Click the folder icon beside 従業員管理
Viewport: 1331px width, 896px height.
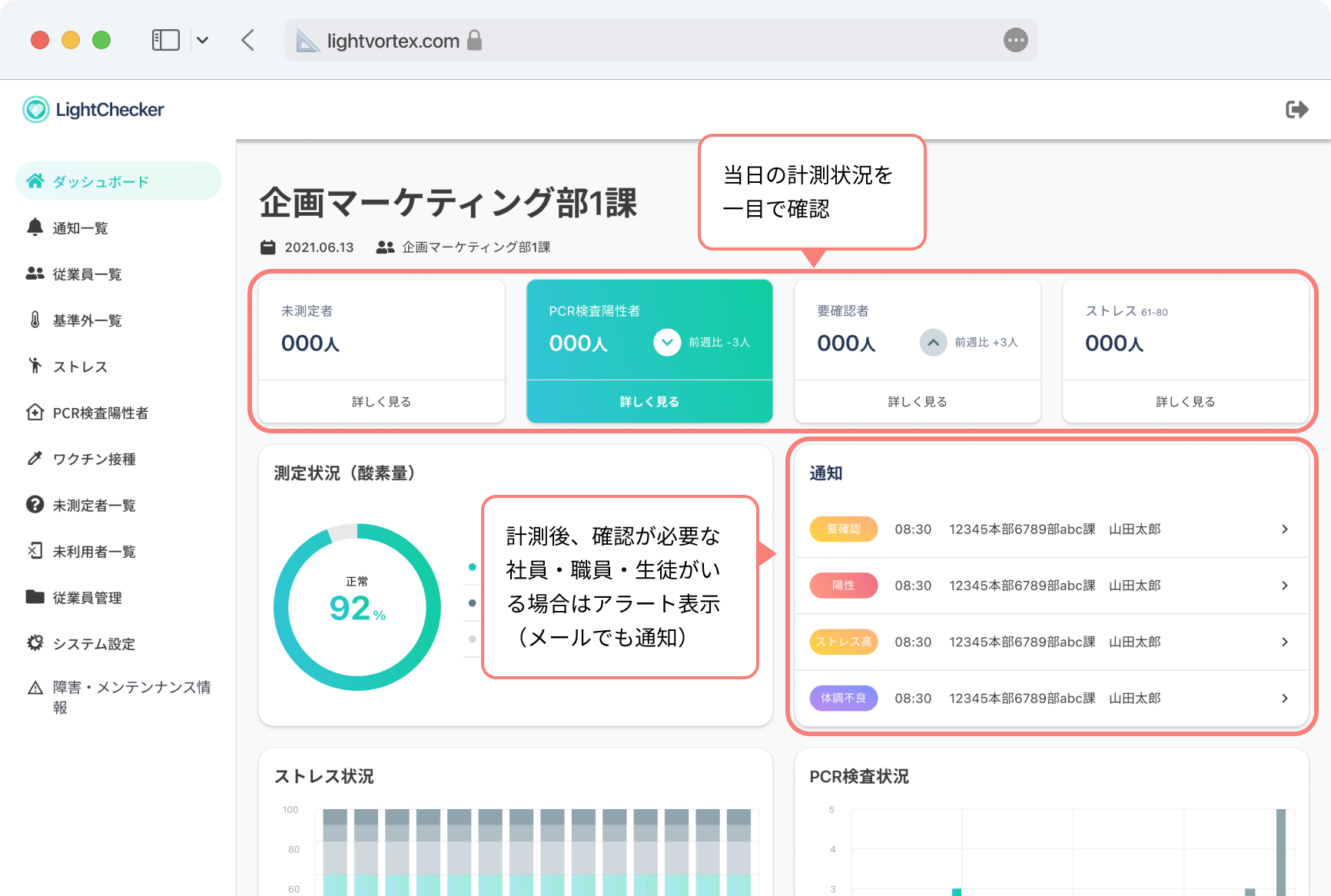[35, 596]
